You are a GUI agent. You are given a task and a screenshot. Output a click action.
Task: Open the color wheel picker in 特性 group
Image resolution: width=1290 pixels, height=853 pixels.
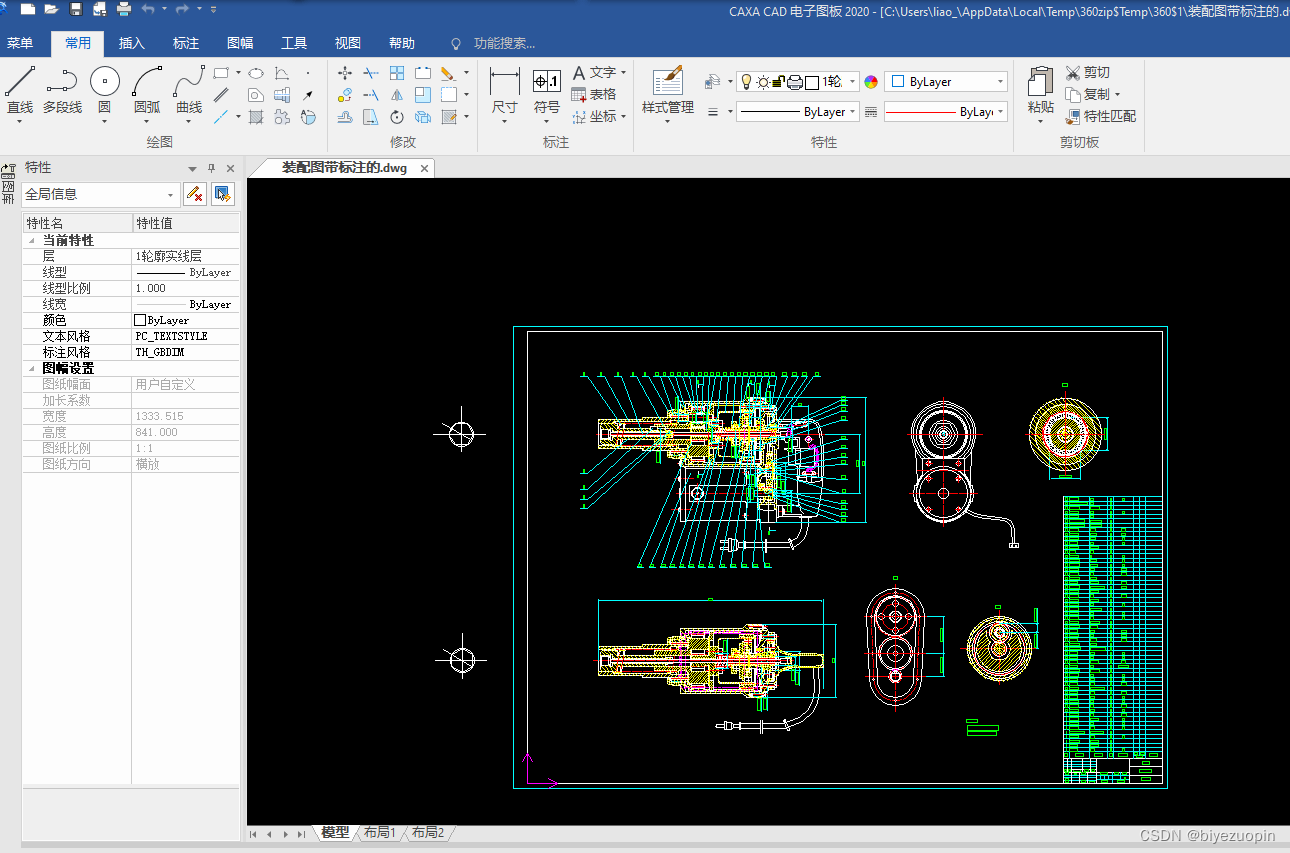coord(871,82)
